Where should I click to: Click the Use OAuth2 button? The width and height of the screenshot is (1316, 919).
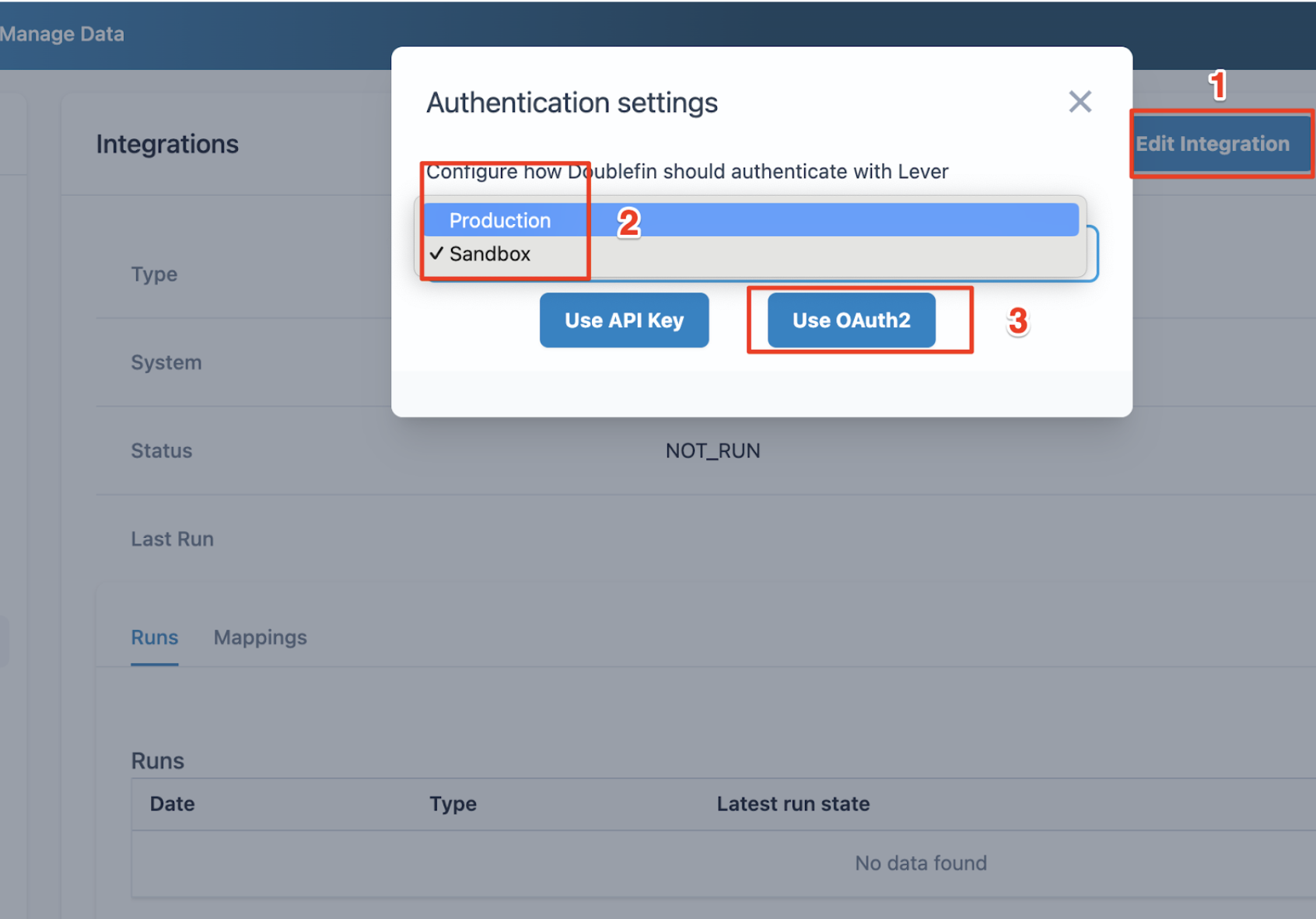[x=850, y=320]
